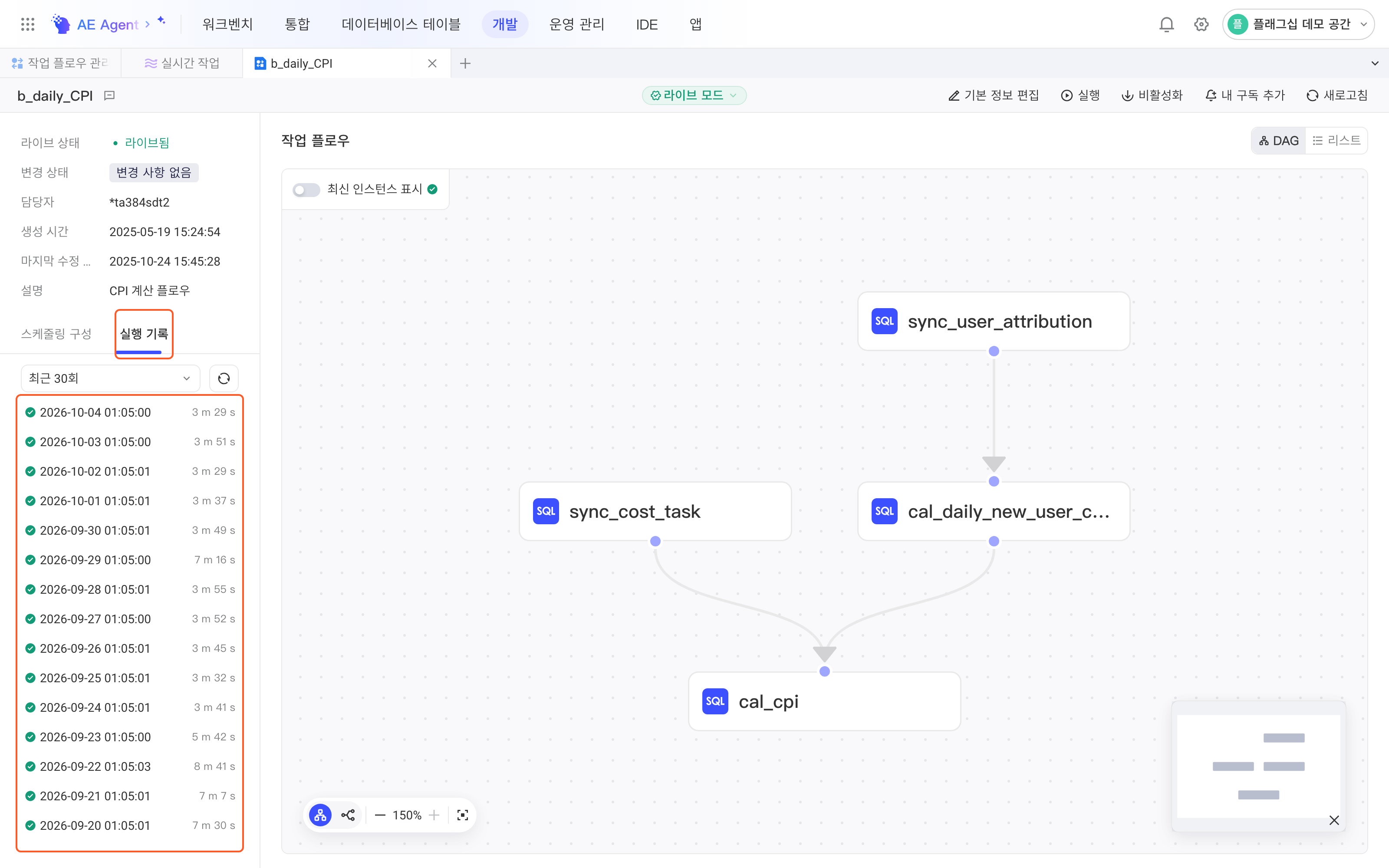Click the minimap overview thumbnail
Screen dimensions: 1389x868
1258,766
